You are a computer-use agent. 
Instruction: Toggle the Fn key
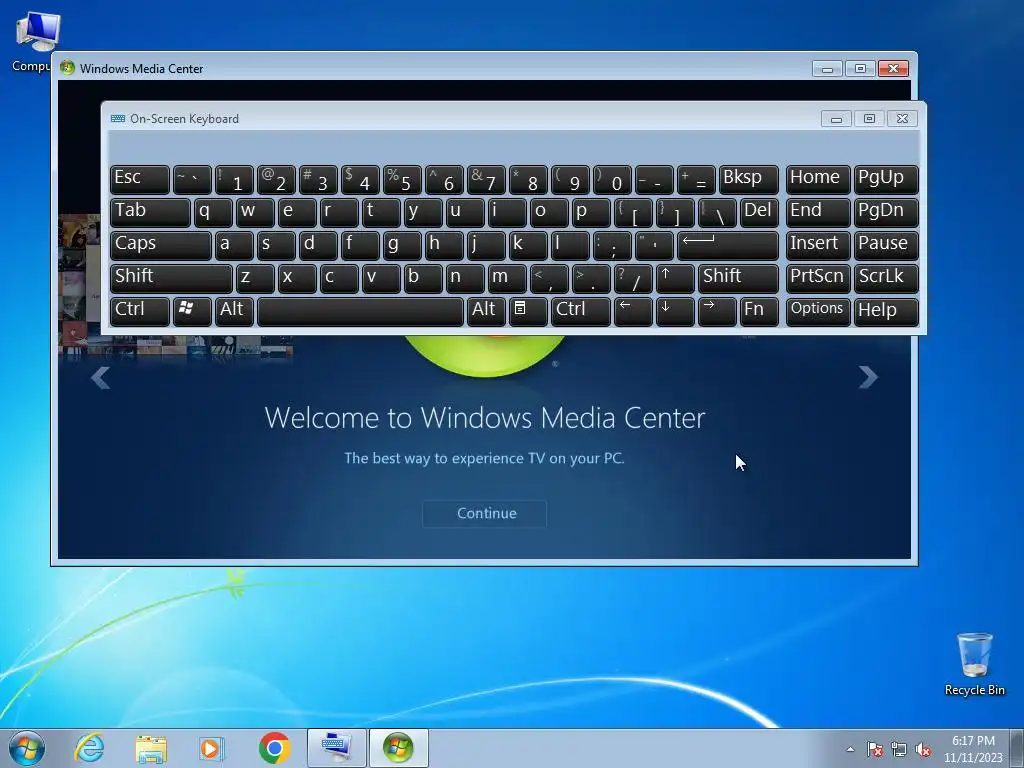click(x=759, y=311)
